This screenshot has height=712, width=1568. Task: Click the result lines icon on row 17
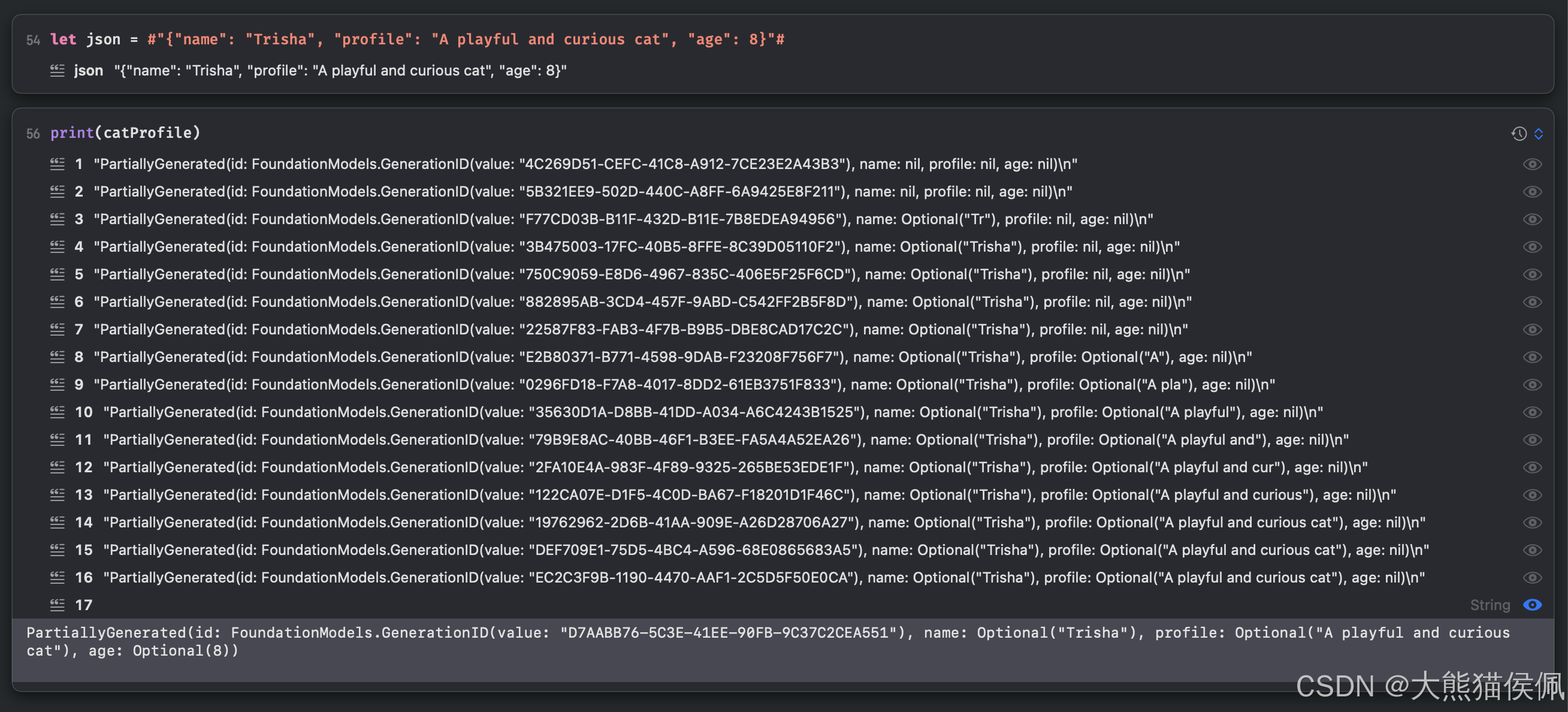point(57,605)
